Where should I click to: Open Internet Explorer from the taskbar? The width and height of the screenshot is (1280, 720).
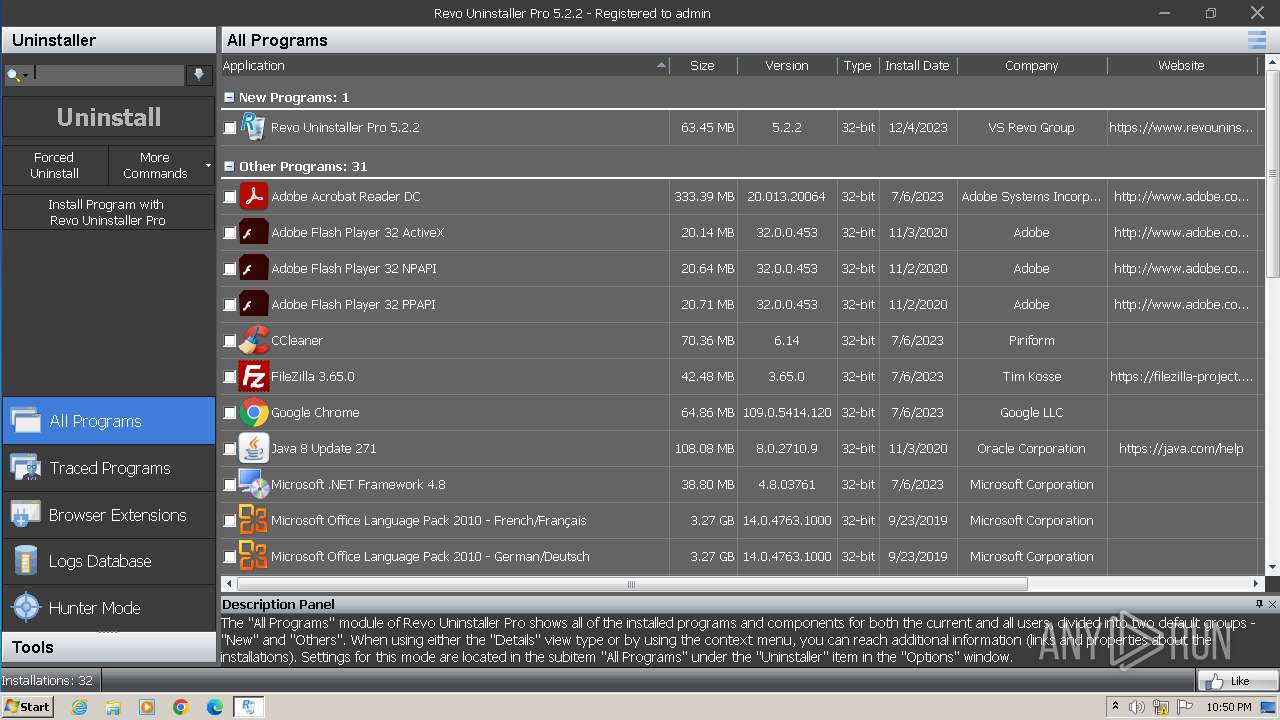pyautogui.click(x=79, y=707)
